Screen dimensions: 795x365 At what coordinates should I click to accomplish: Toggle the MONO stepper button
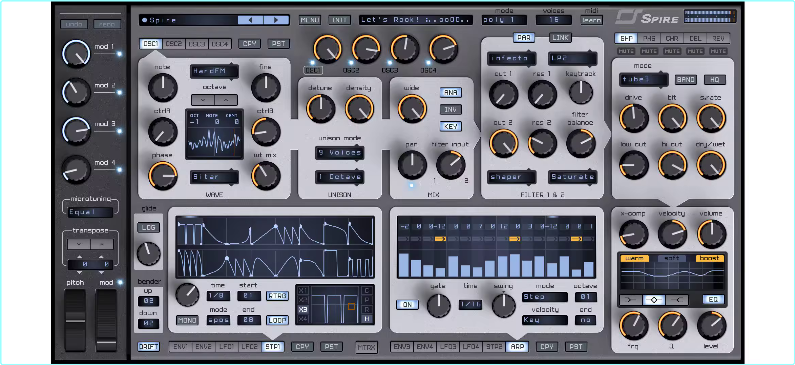[x=187, y=320]
